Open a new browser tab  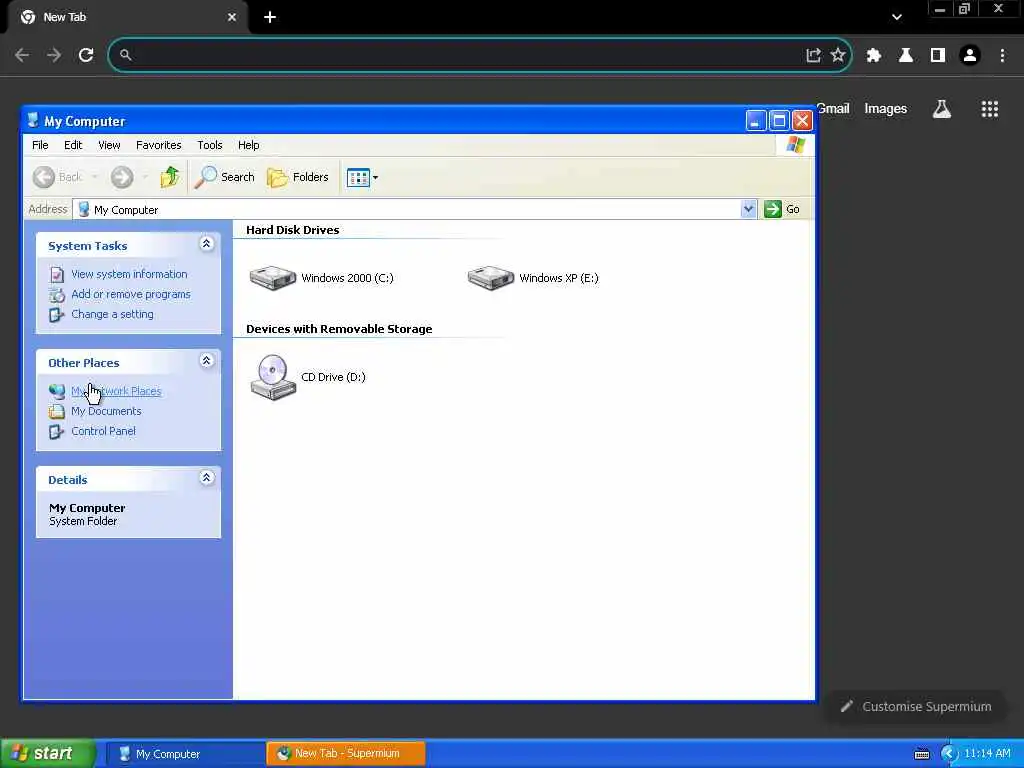click(x=270, y=17)
